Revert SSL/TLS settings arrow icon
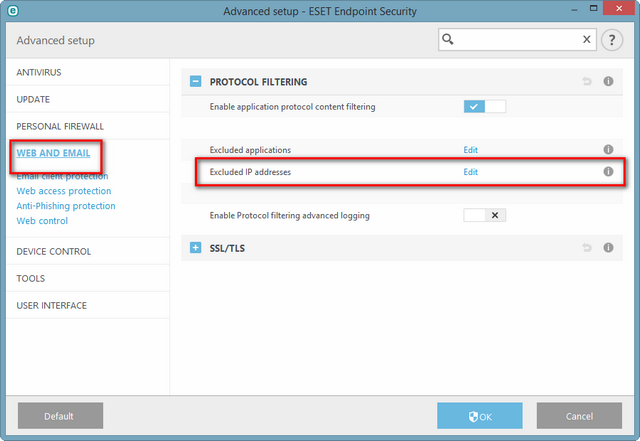Screen dimensions: 640x441 [x=587, y=247]
